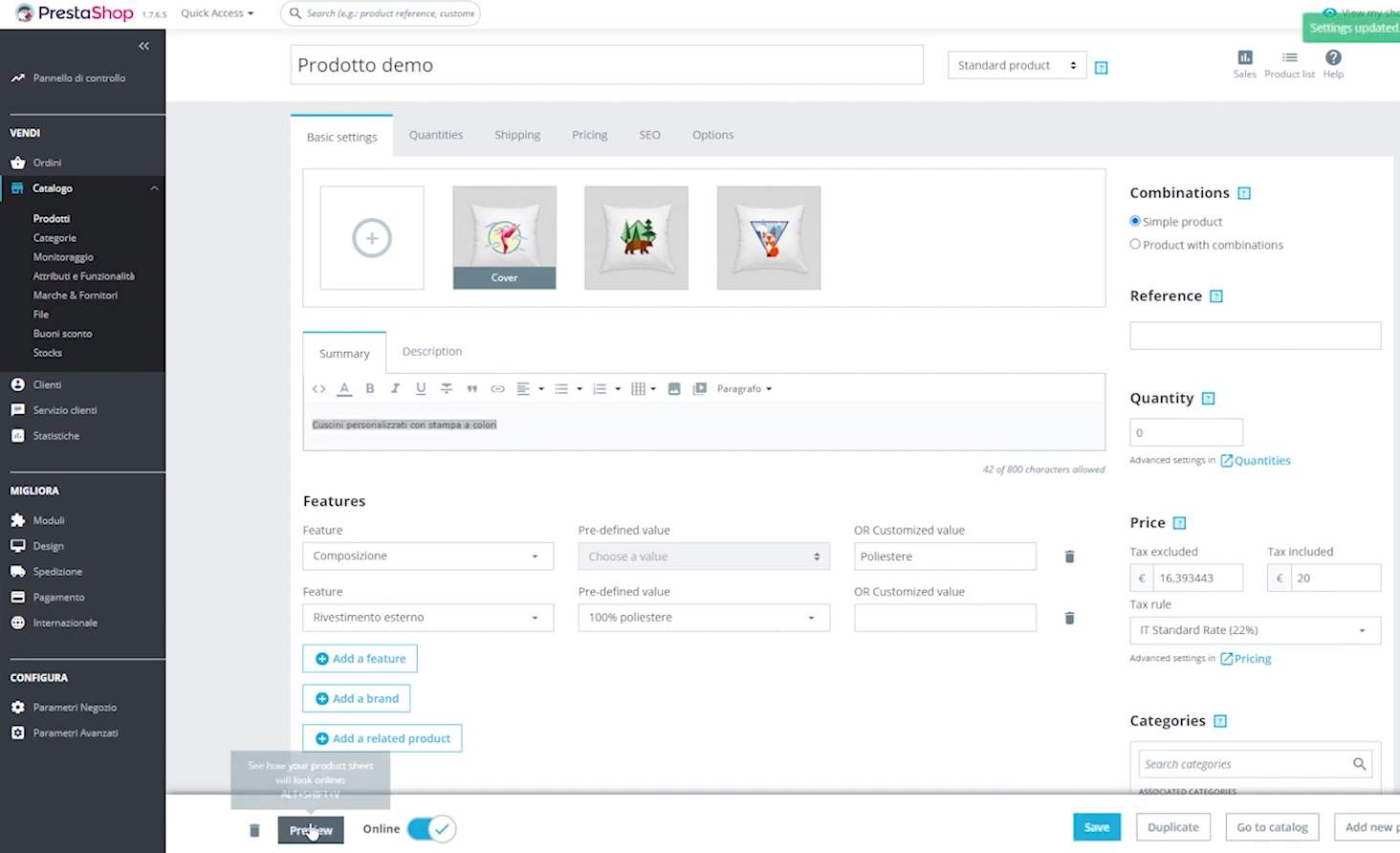
Task: Expand the IT Standard Rate tax rule dropdown
Action: pyautogui.click(x=1254, y=630)
